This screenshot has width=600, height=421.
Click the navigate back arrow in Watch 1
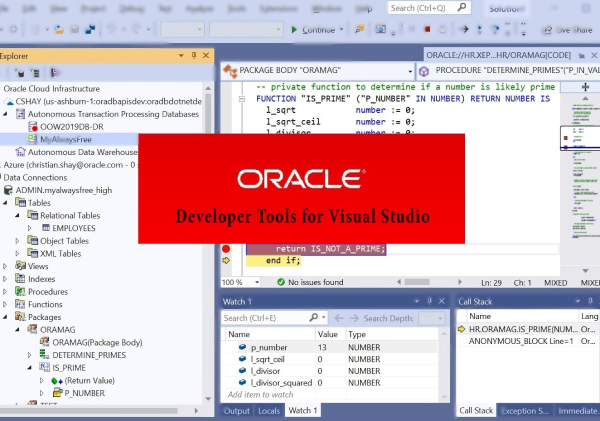click(339, 318)
